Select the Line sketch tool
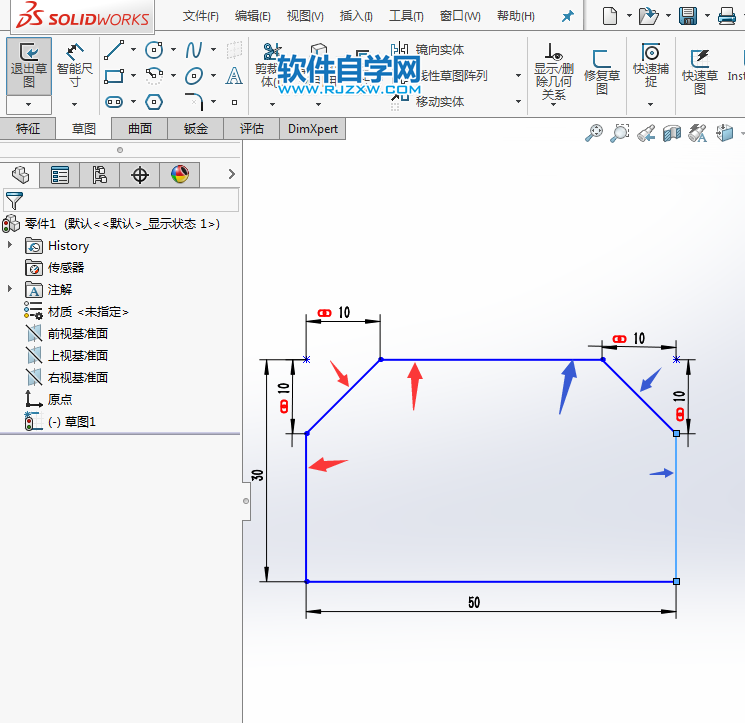This screenshot has width=745, height=723. click(x=114, y=50)
